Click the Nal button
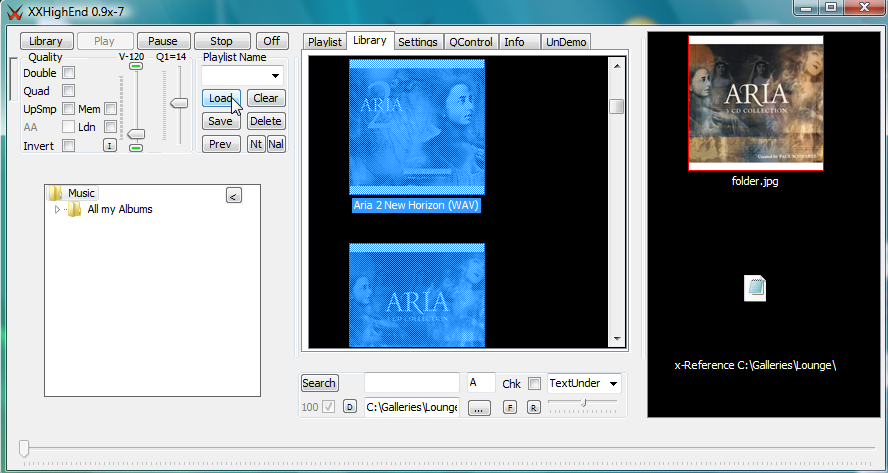888x473 pixels. point(276,144)
